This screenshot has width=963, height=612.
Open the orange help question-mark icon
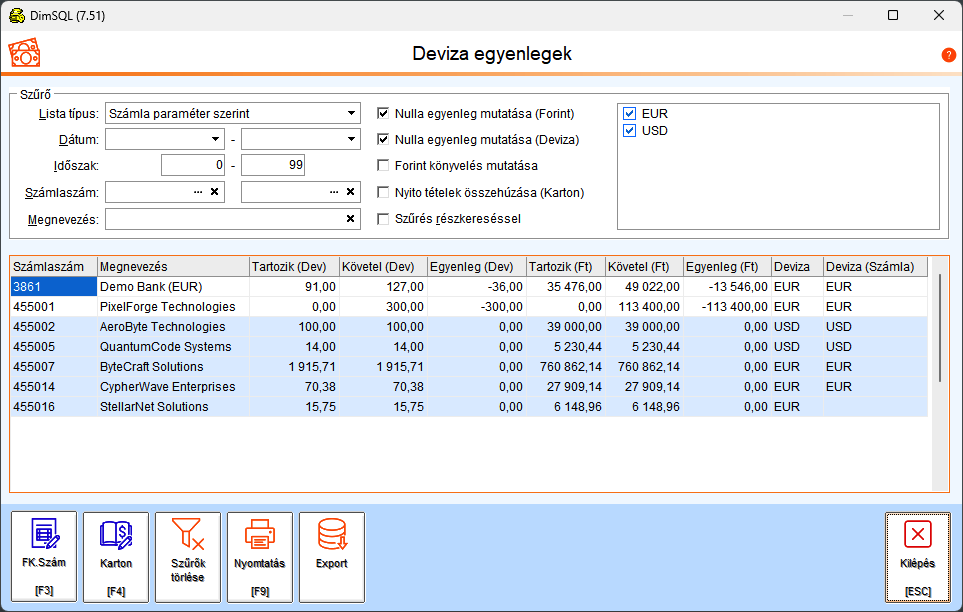click(948, 55)
